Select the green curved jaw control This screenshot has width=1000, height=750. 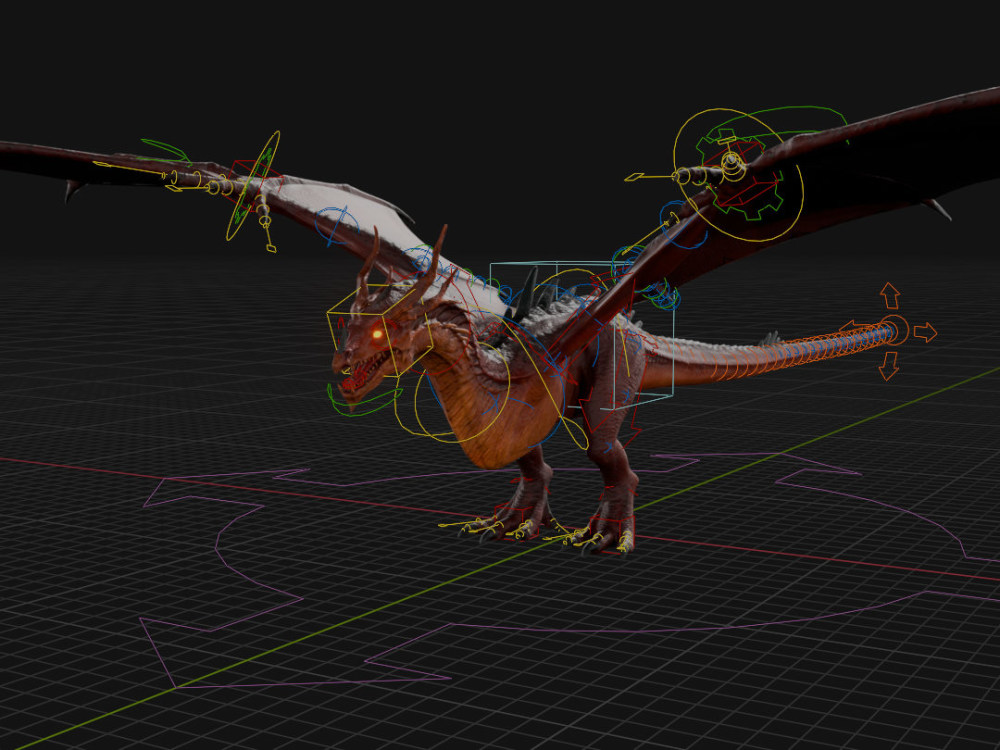pyautogui.click(x=363, y=402)
